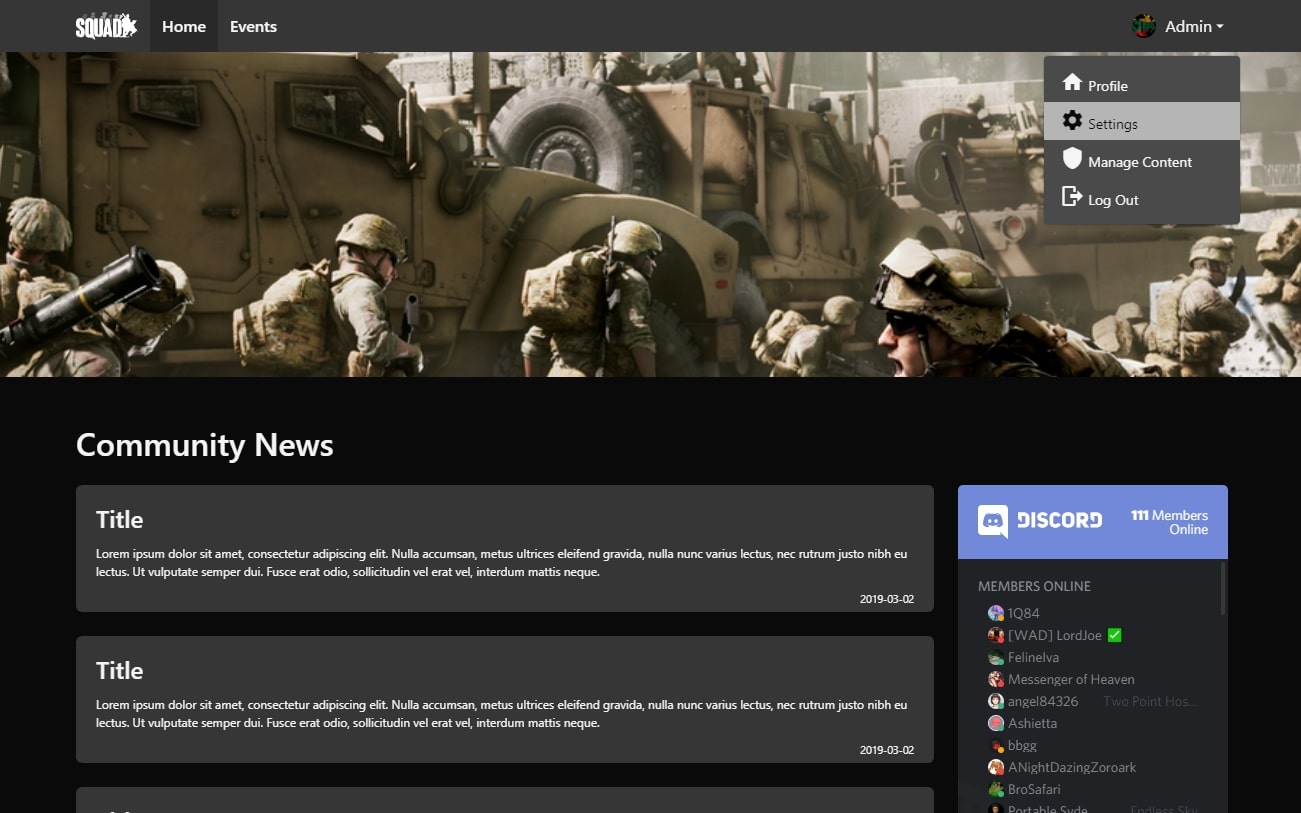Select the [WAD] LordJoe member name
The height and width of the screenshot is (813, 1301).
click(x=1055, y=635)
